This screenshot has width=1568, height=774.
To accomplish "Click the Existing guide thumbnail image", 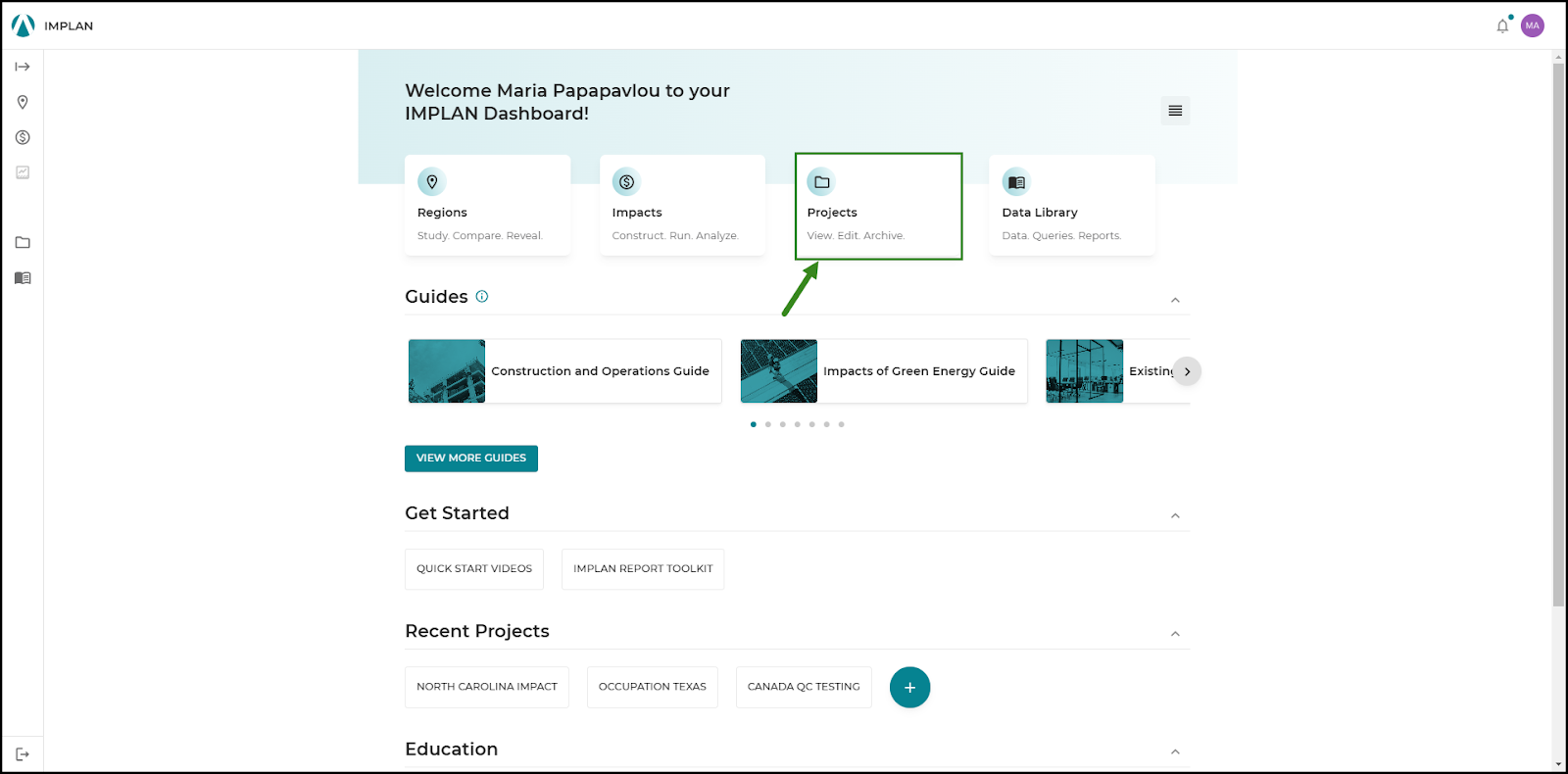I will (x=1085, y=371).
